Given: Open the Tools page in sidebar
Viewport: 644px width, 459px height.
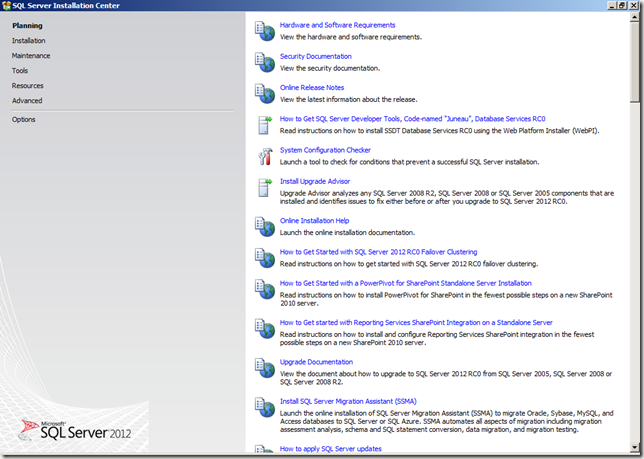Looking at the screenshot, I should [20, 71].
